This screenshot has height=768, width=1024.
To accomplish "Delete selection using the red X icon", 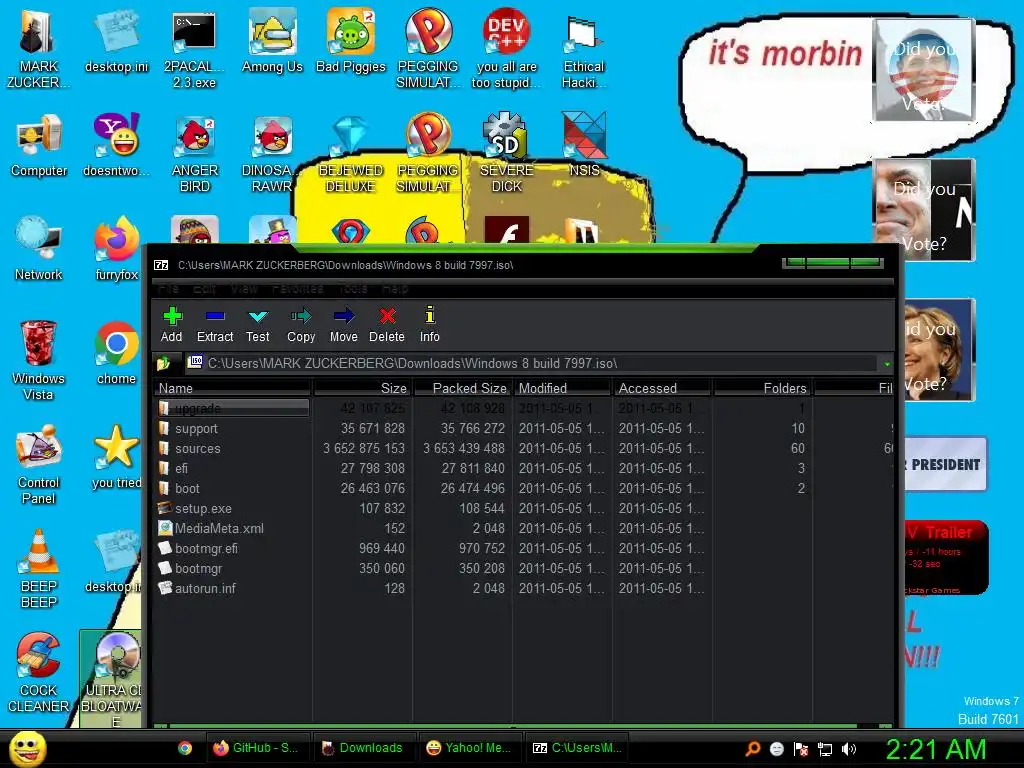I will click(387, 325).
